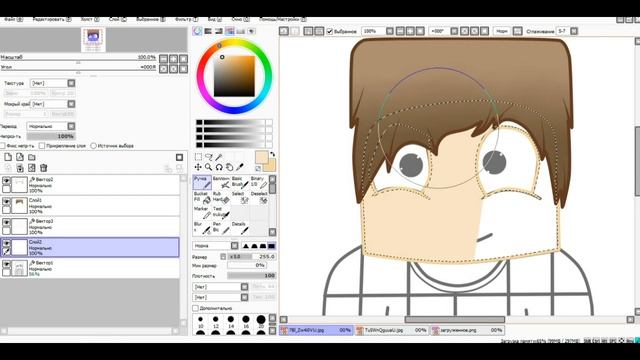Create a new raster layer

(8, 157)
